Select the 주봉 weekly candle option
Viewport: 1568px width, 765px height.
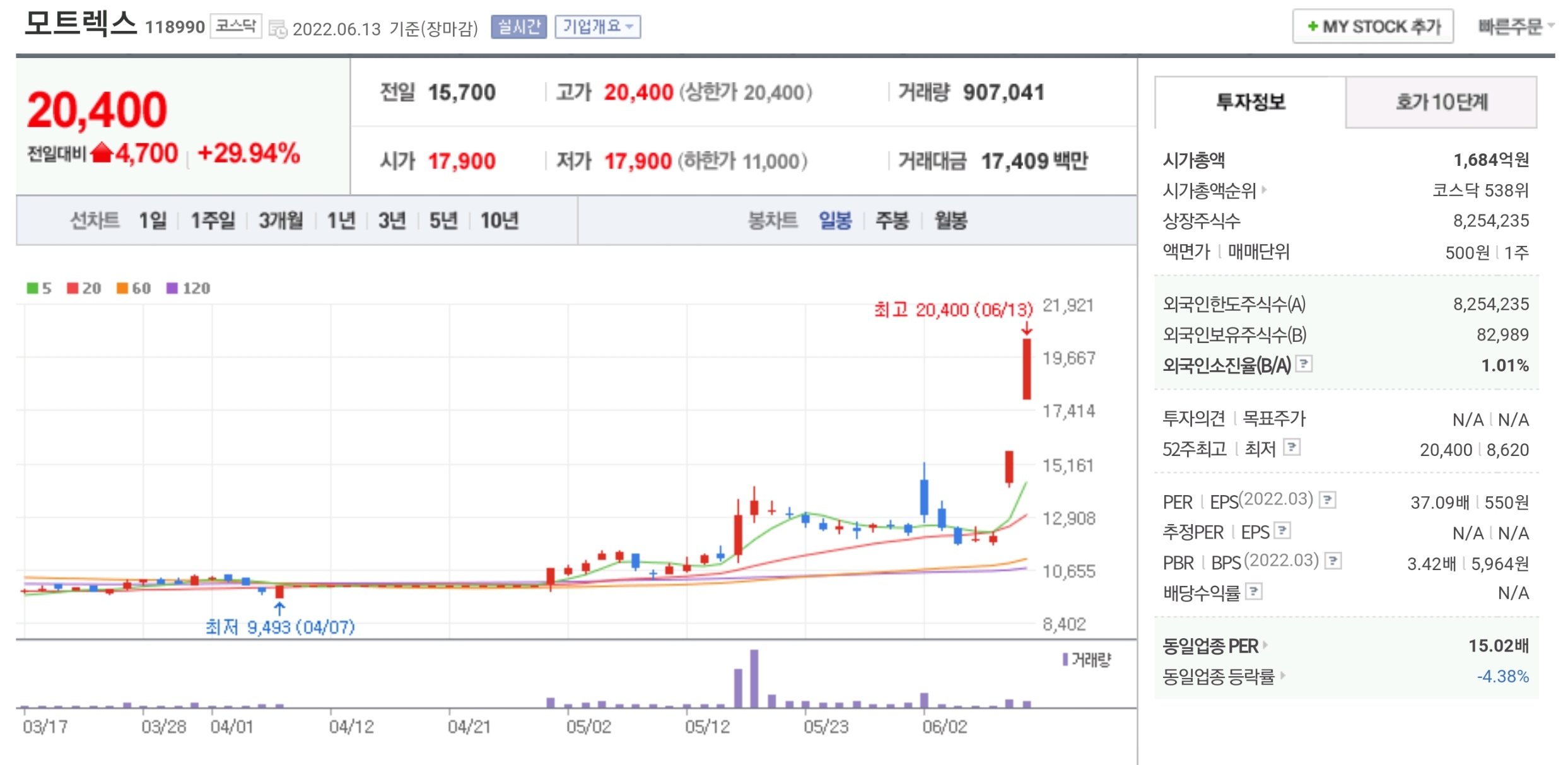click(x=892, y=221)
